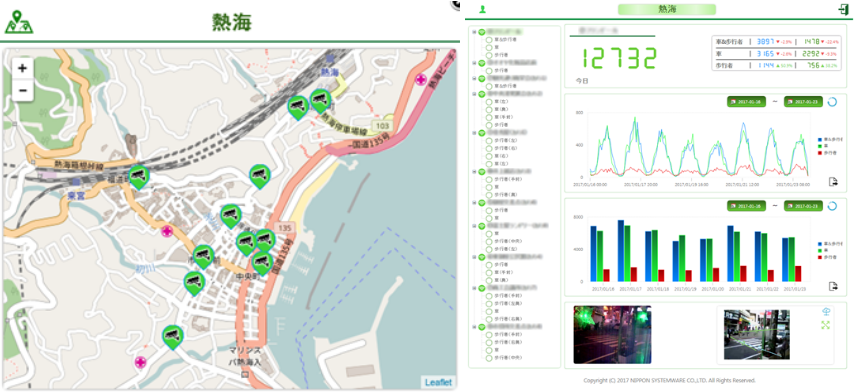Click pink hospital marker at map bottom-left
Image resolution: width=854 pixels, height=392 pixels.
pyautogui.click(x=140, y=362)
